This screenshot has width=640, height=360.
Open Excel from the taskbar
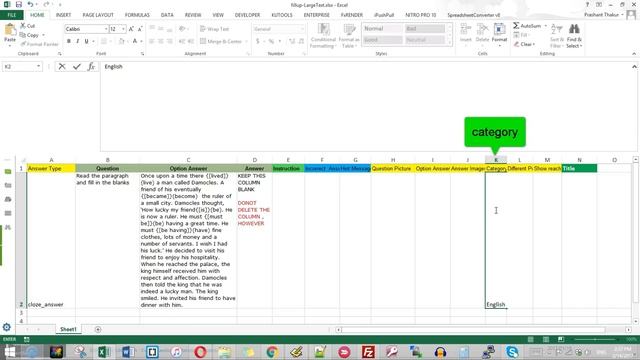(104, 351)
